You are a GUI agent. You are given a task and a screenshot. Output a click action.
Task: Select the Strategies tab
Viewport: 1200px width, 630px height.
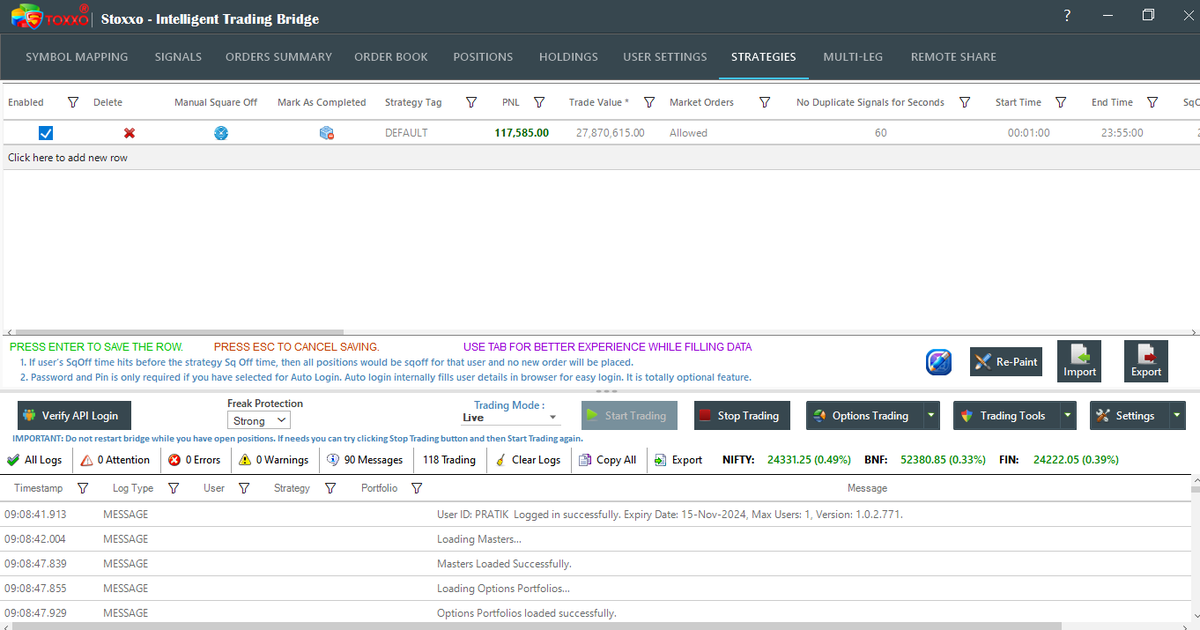point(763,57)
